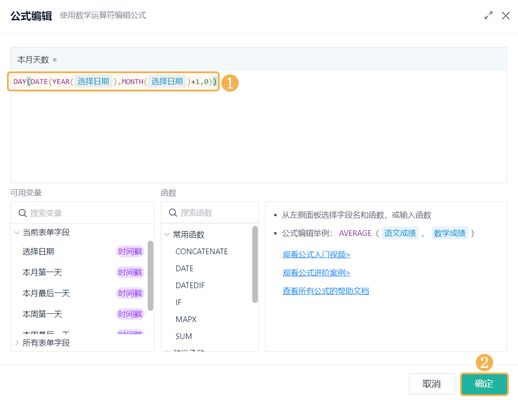
Task: Insert the CONCATENATE function
Action: pyautogui.click(x=201, y=251)
